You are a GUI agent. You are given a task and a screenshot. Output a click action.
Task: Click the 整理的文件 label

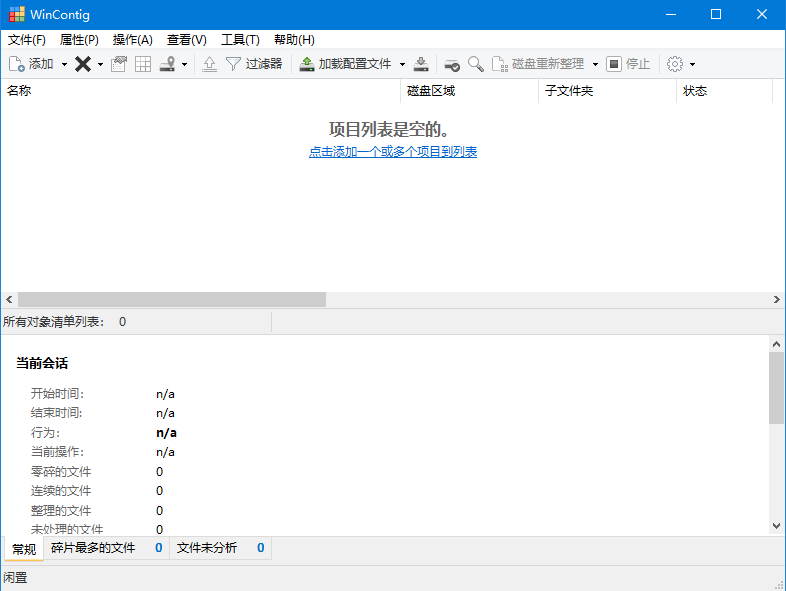tap(61, 511)
